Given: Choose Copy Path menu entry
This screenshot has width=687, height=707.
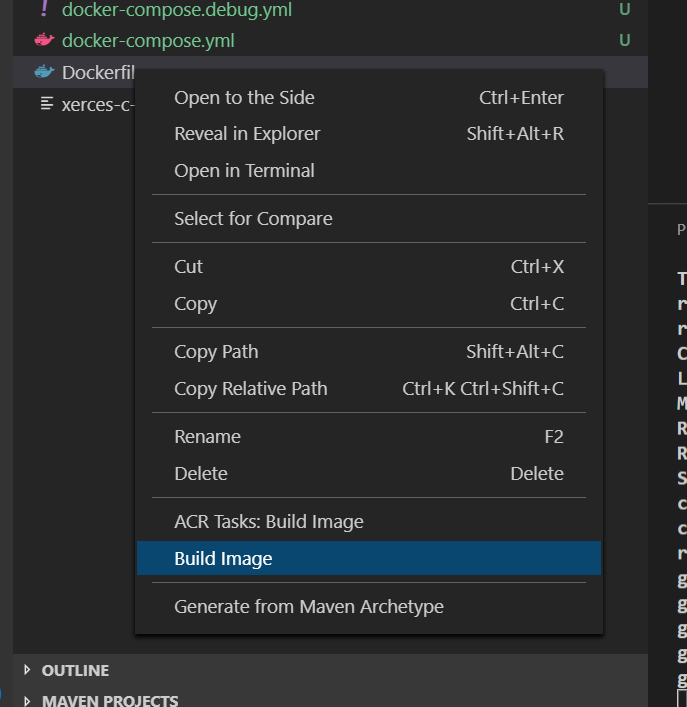Looking at the screenshot, I should [216, 352].
